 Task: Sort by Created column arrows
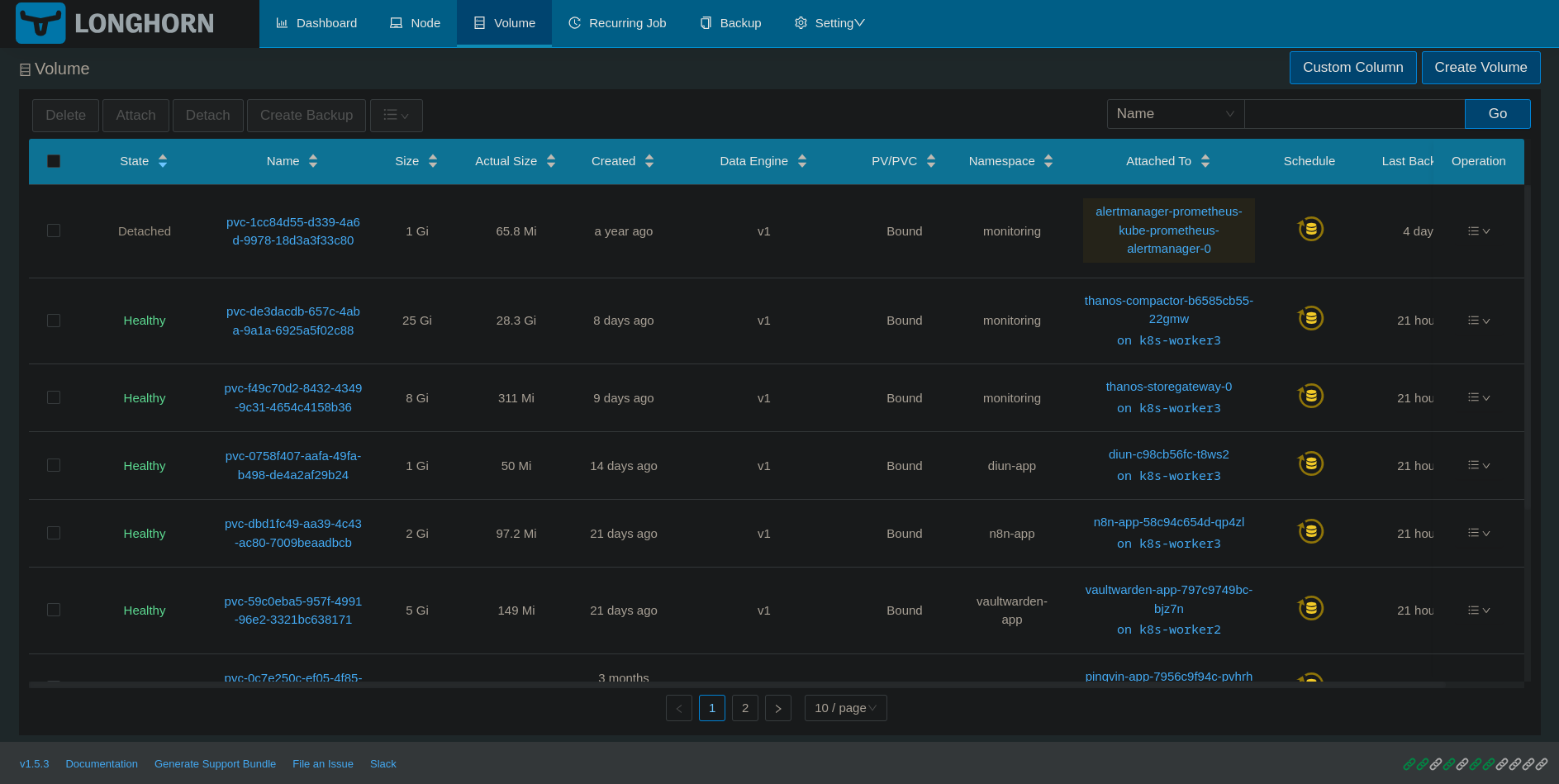click(649, 161)
